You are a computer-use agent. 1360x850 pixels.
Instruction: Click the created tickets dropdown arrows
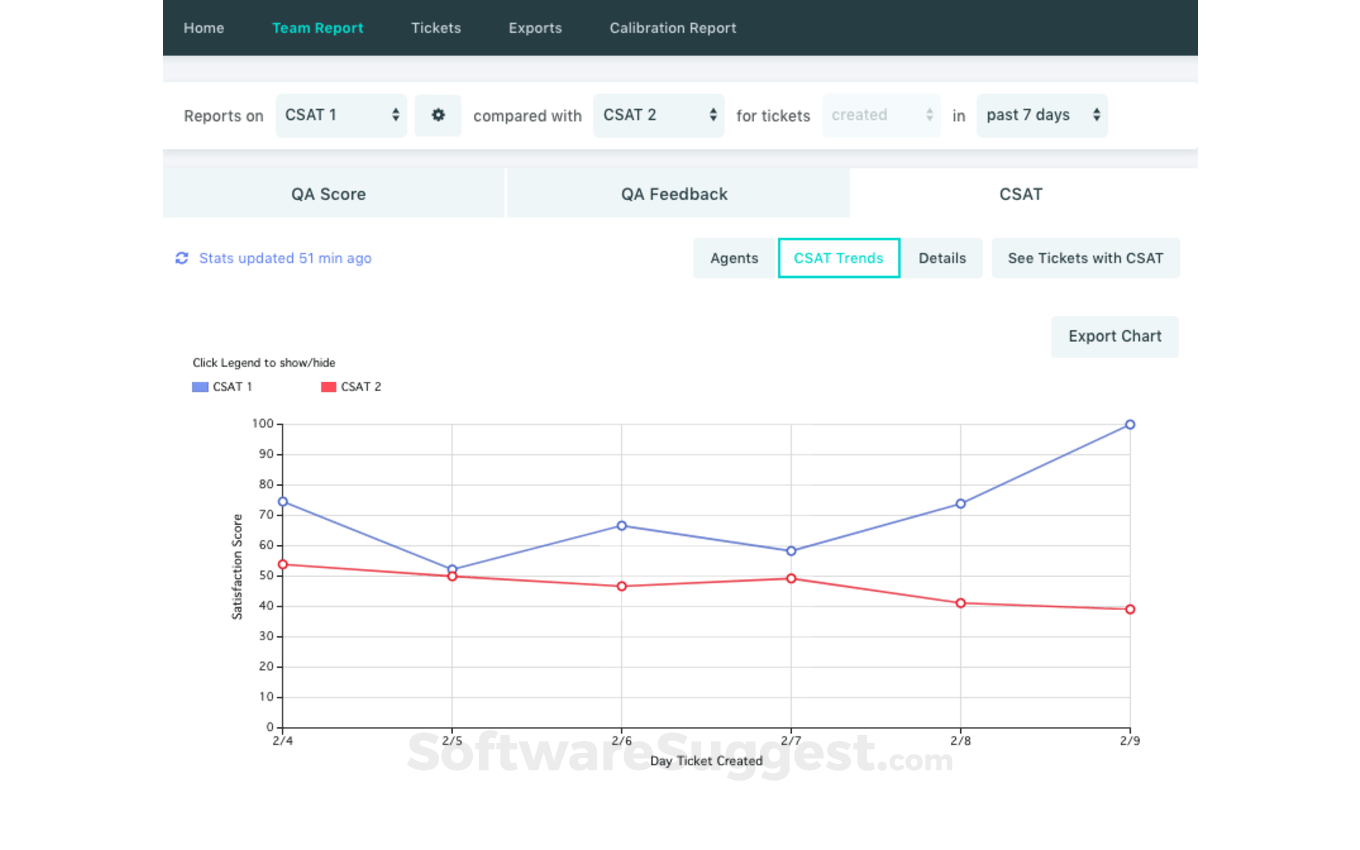point(931,115)
